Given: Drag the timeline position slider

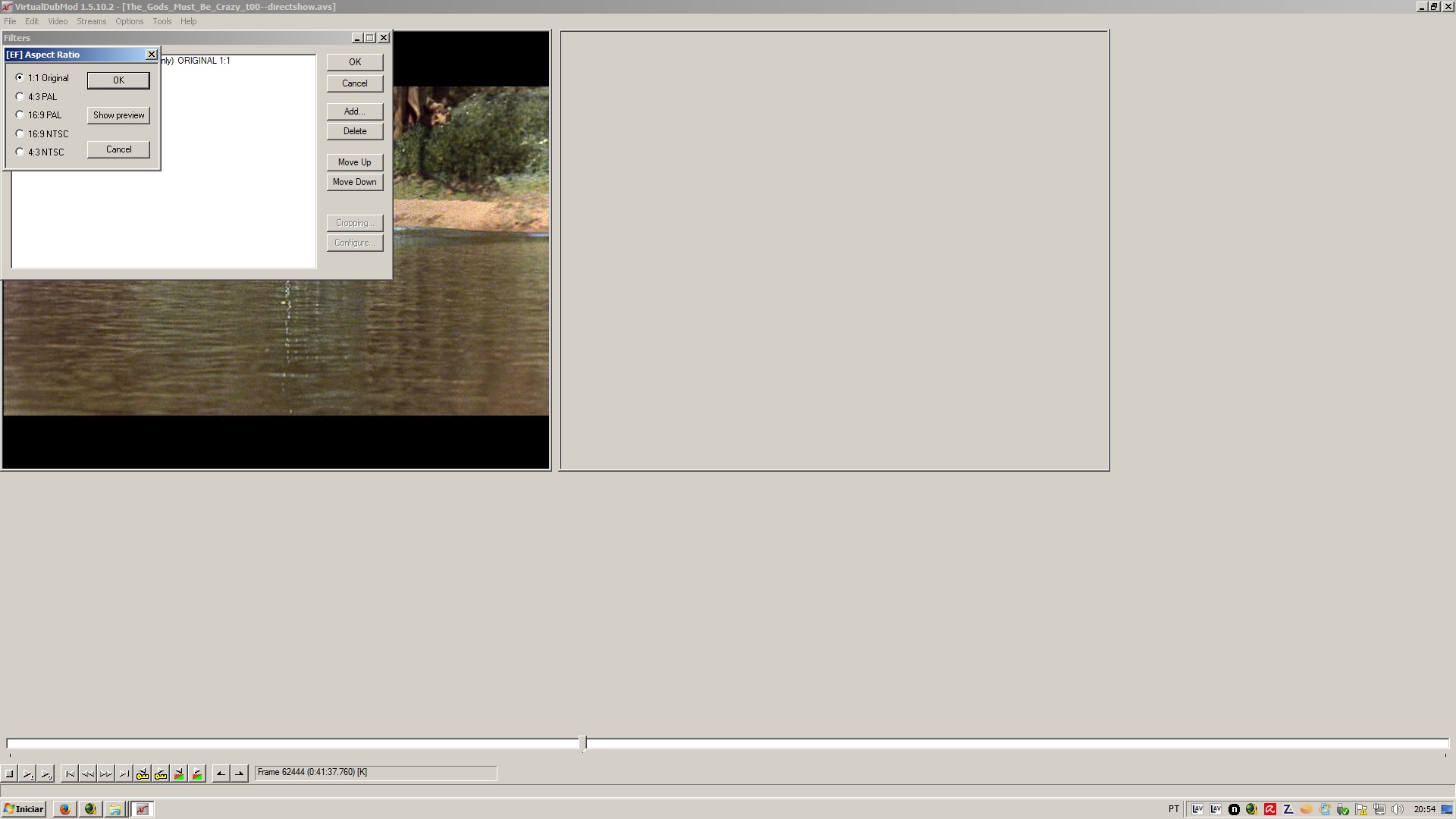Looking at the screenshot, I should coord(582,742).
